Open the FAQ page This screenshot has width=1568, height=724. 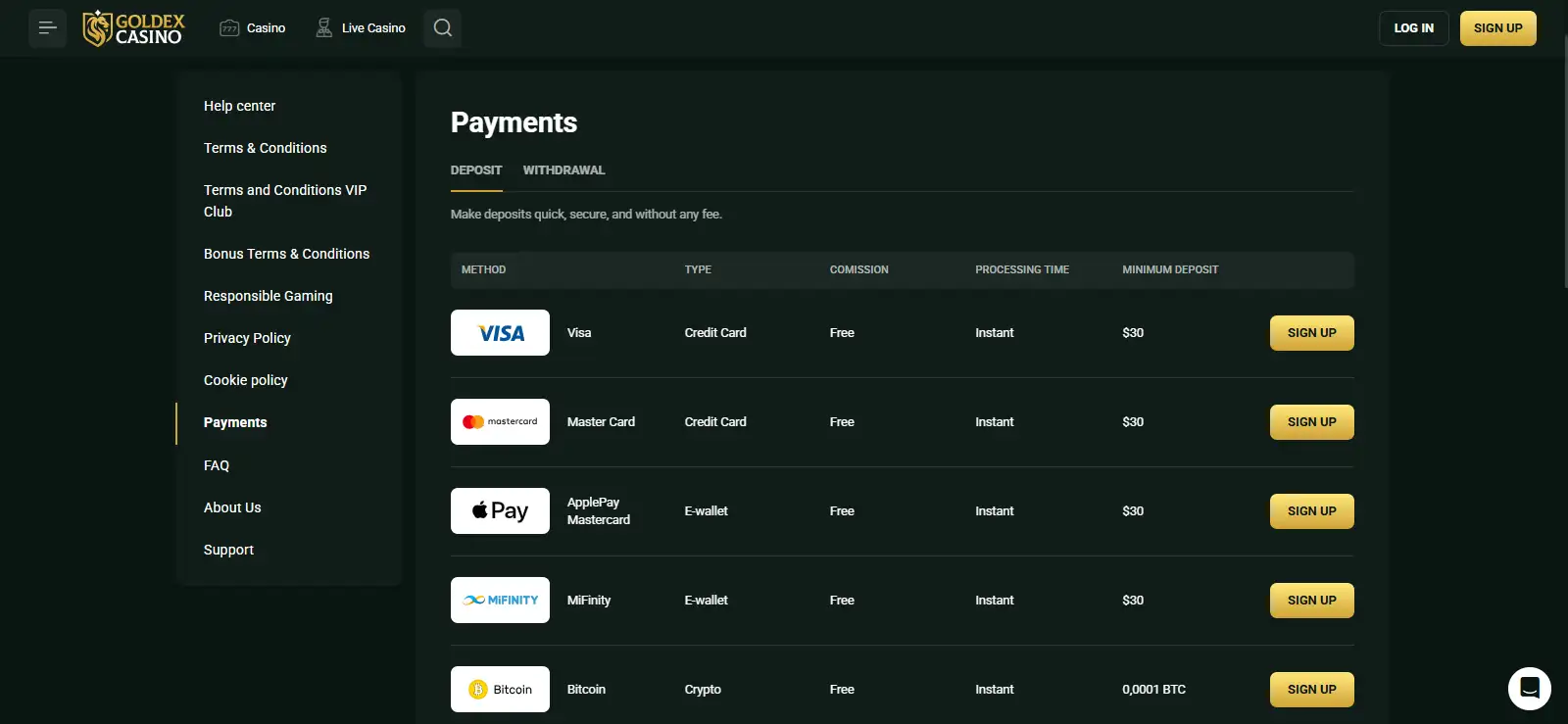(x=217, y=465)
